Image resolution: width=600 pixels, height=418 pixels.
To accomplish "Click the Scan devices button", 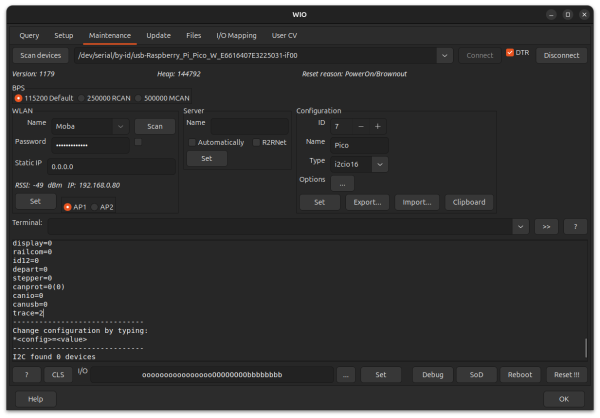I will [x=42, y=56].
